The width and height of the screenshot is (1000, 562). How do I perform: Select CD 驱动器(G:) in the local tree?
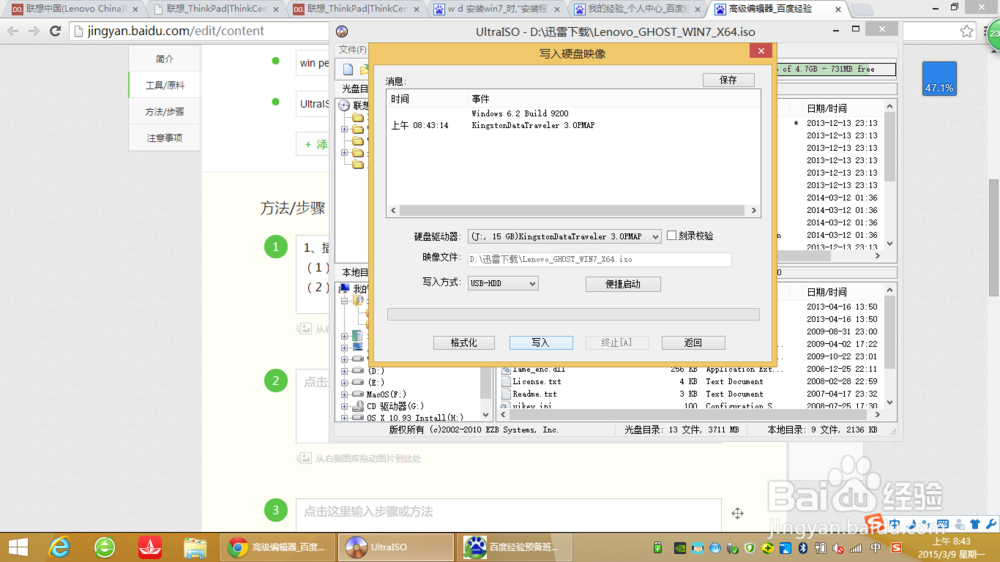[x=394, y=406]
